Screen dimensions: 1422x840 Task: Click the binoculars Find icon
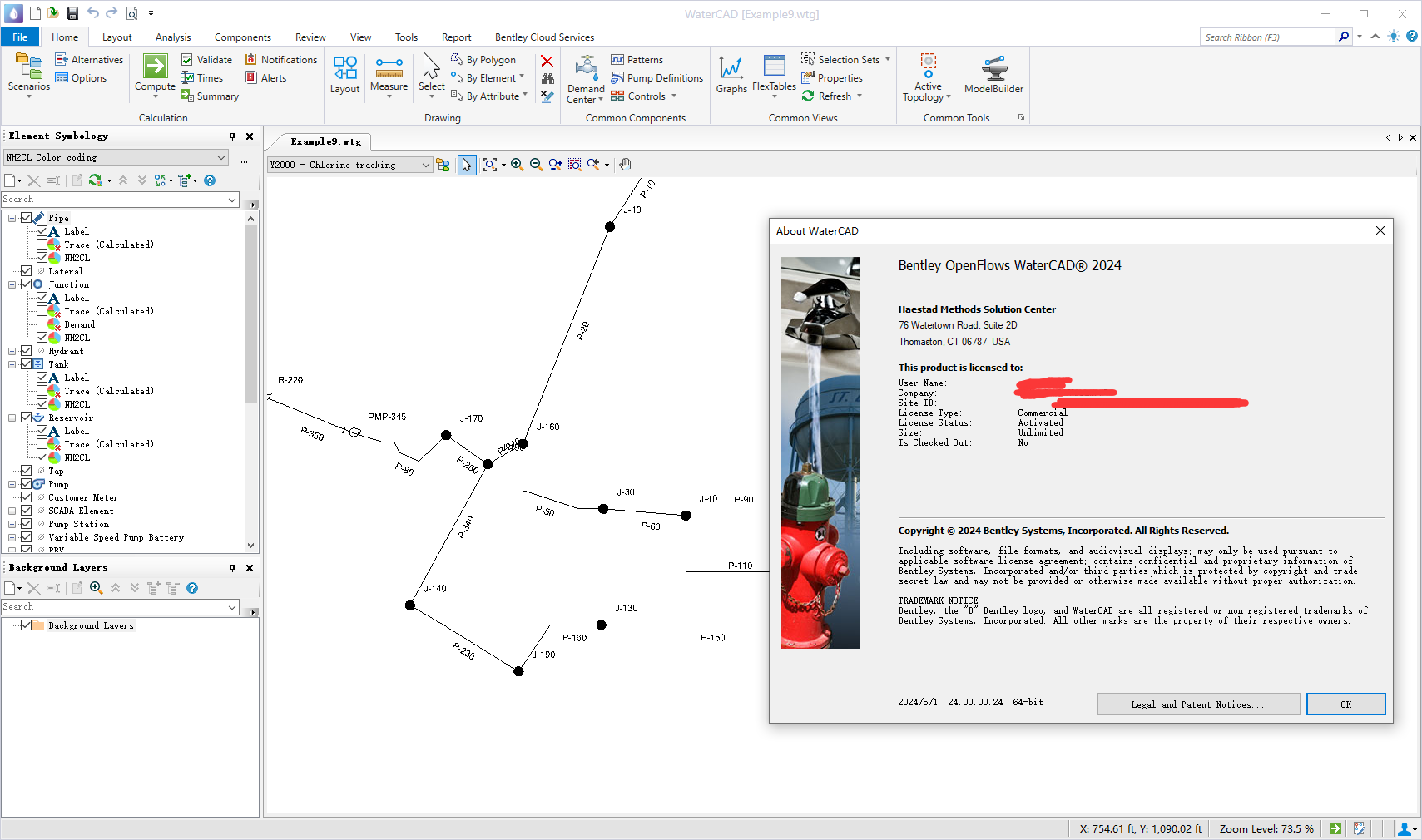pos(547,78)
